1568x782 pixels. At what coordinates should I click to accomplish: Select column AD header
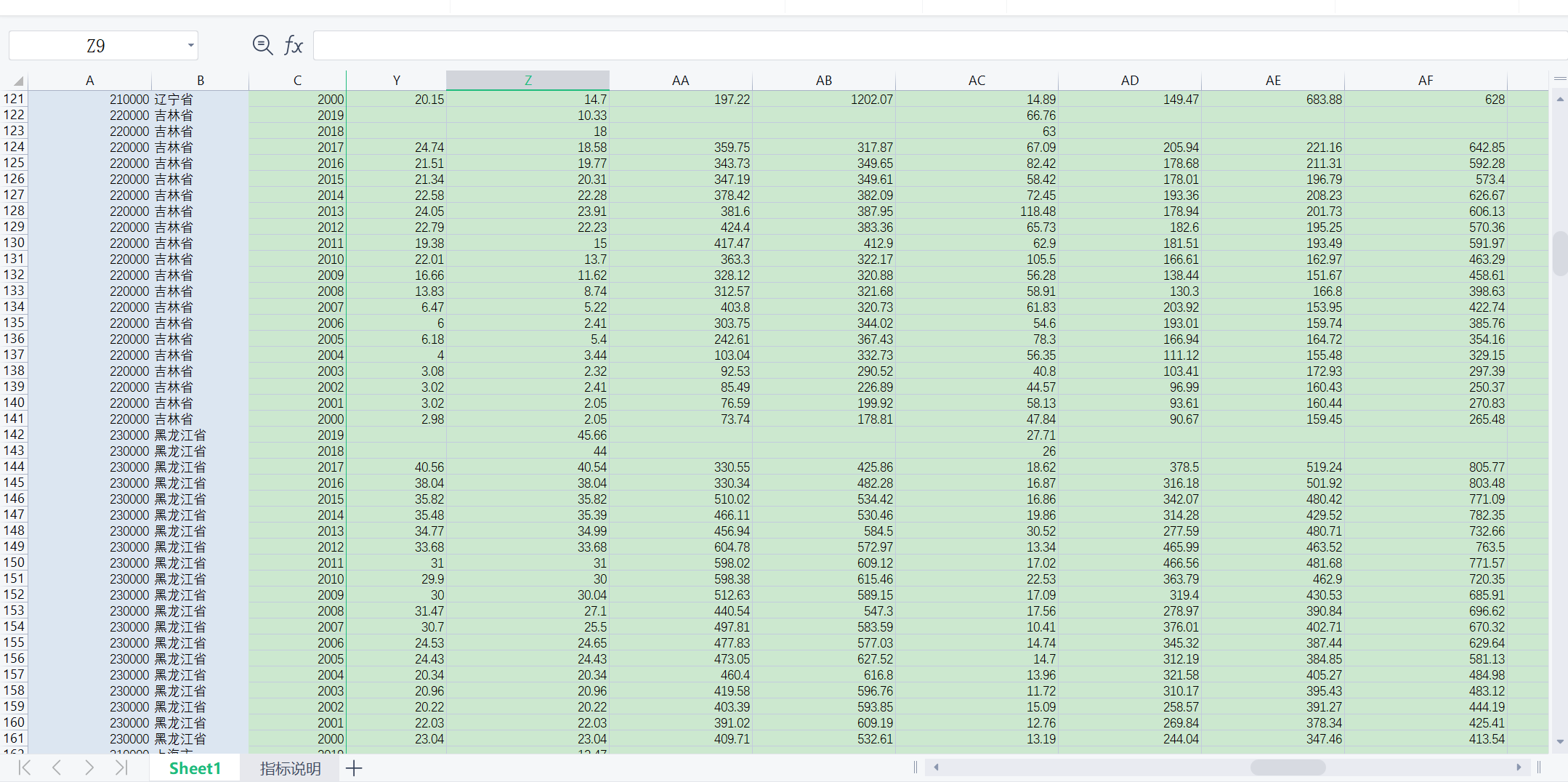point(1130,81)
